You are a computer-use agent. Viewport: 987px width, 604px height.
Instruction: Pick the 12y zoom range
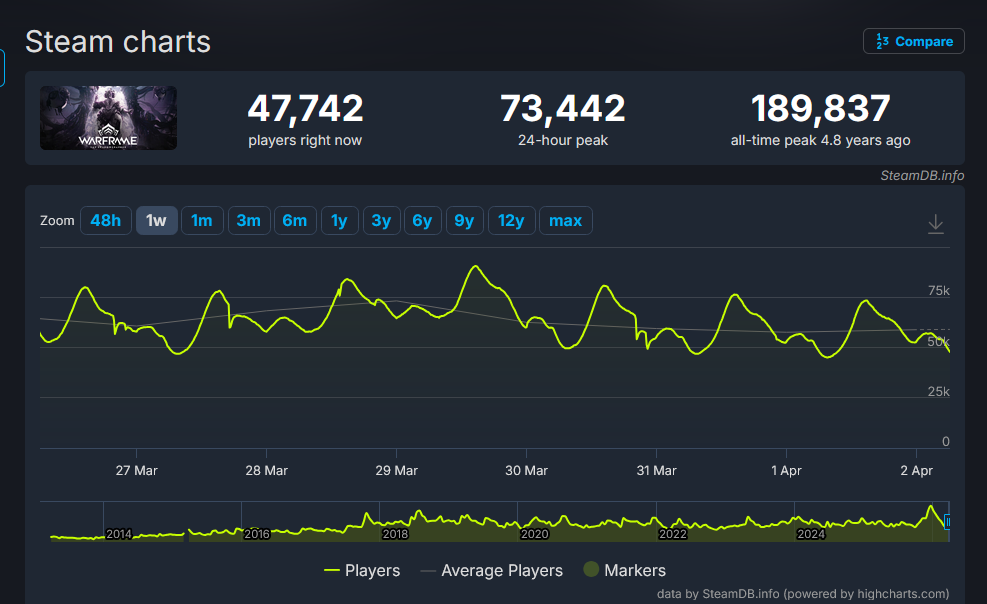pos(511,220)
